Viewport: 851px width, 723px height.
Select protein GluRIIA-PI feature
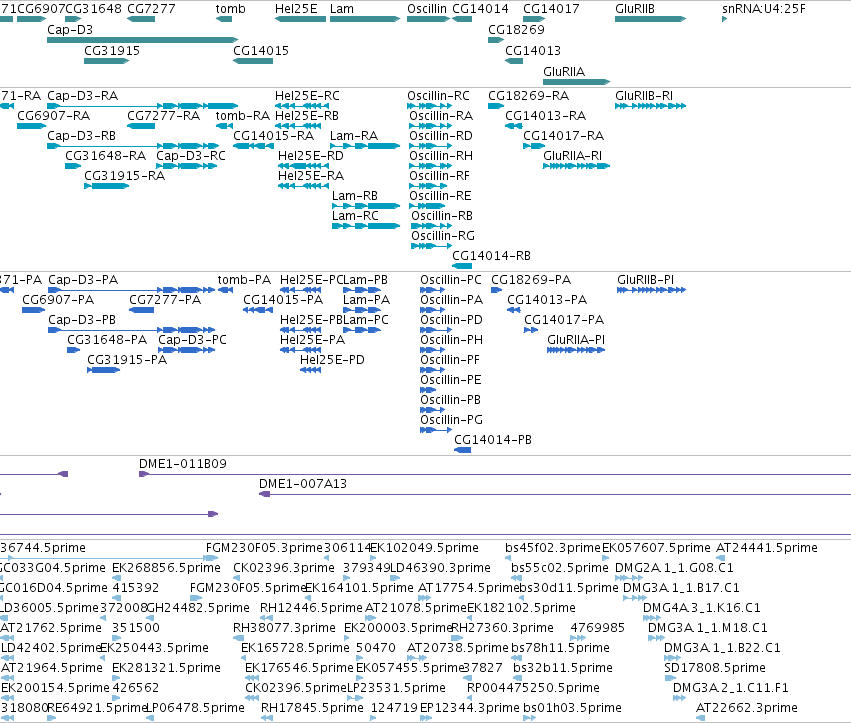[x=576, y=350]
